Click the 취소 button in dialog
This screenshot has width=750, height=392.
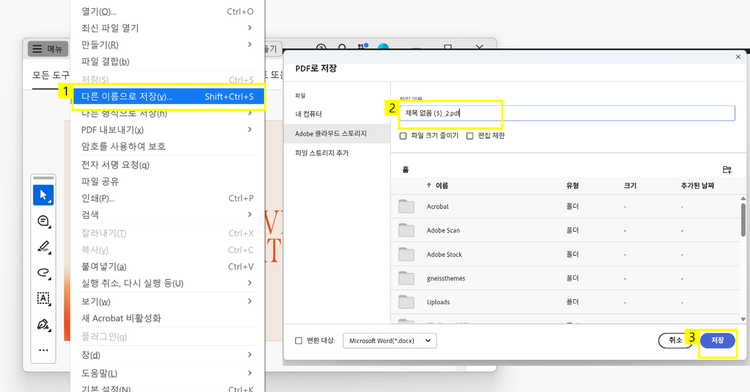(675, 340)
